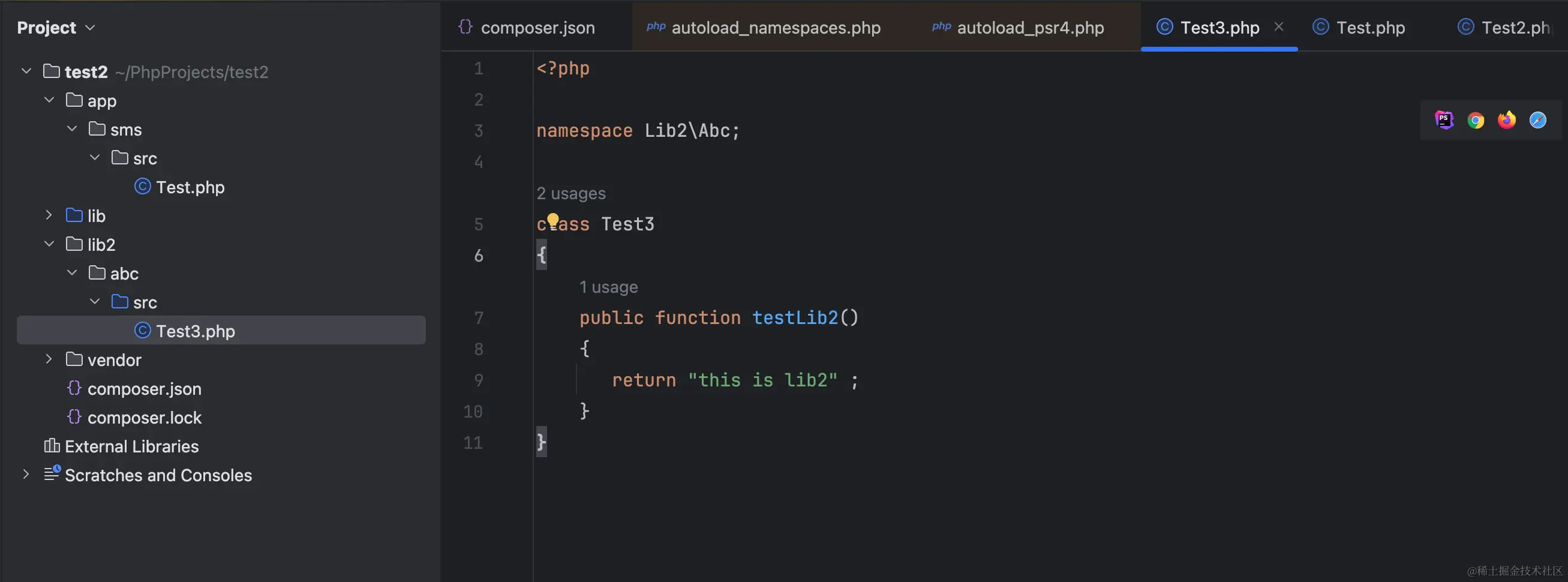Collapse the app folder in project tree
The width and height of the screenshot is (1568, 582).
tap(49, 100)
